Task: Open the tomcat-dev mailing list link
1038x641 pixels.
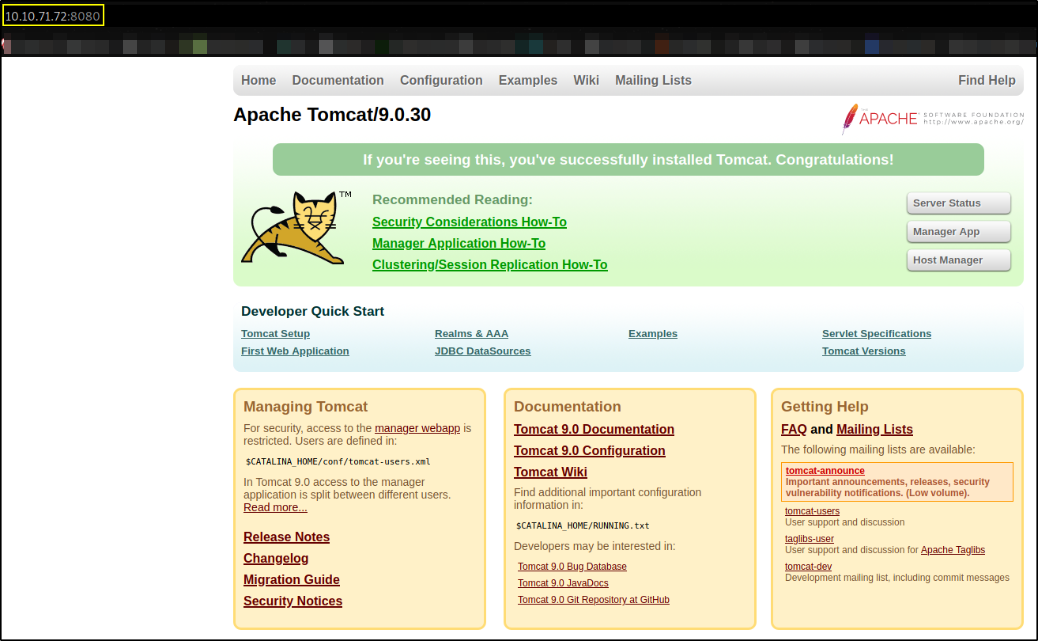Action: (x=808, y=567)
